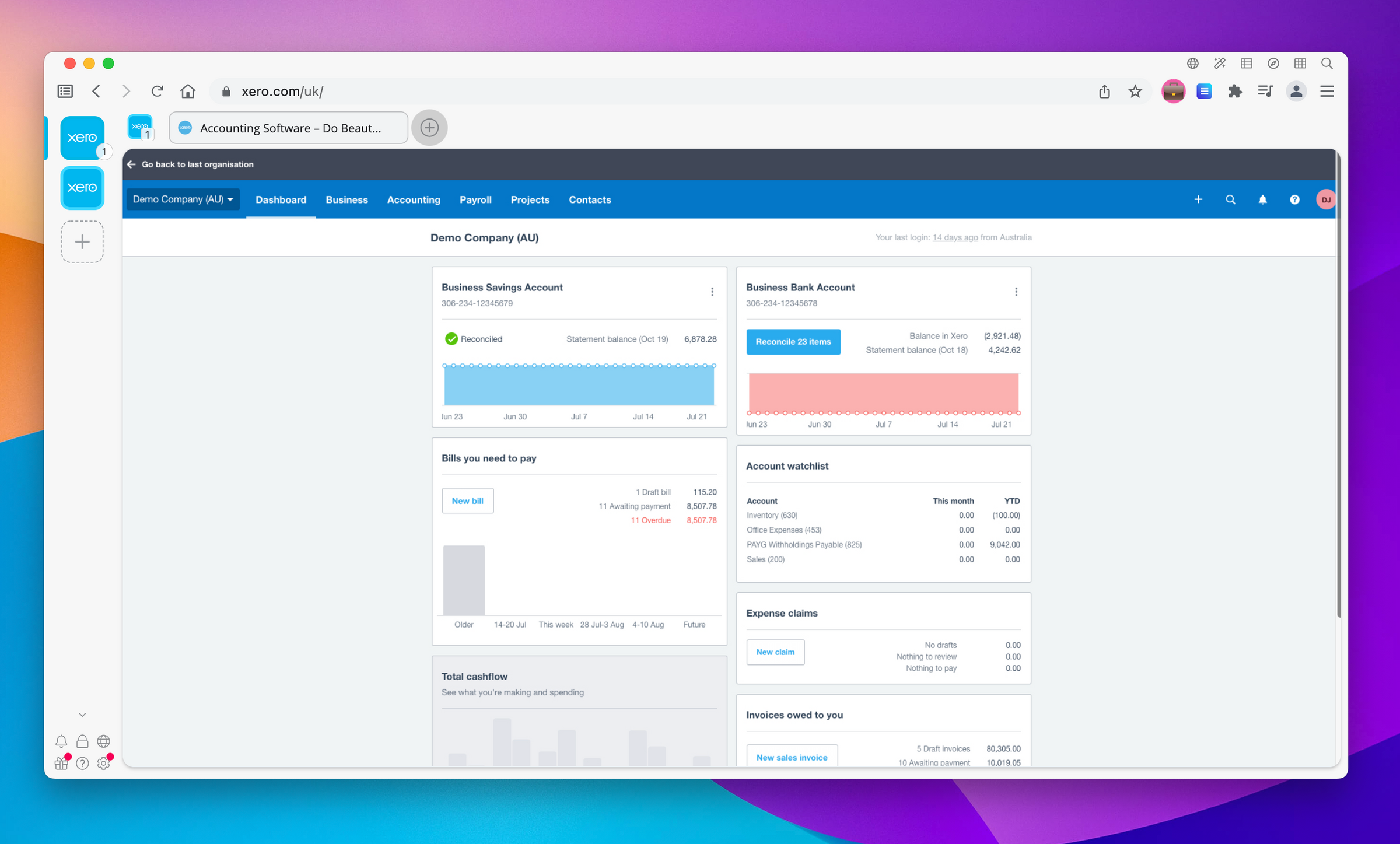Click the Business Savings Account options icon

(711, 291)
